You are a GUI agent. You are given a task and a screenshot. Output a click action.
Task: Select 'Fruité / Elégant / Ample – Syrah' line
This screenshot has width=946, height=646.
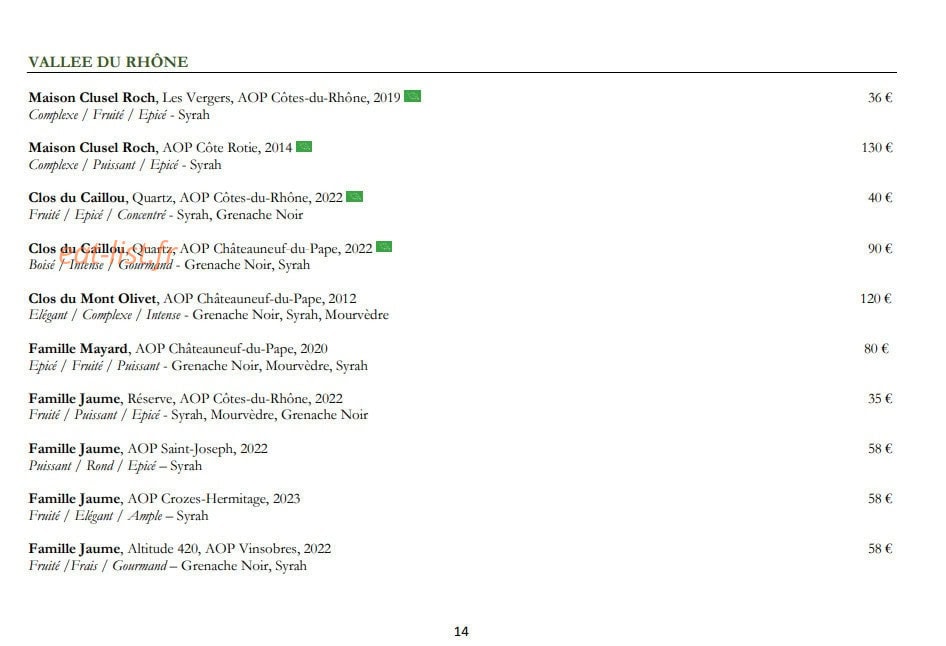click(118, 516)
